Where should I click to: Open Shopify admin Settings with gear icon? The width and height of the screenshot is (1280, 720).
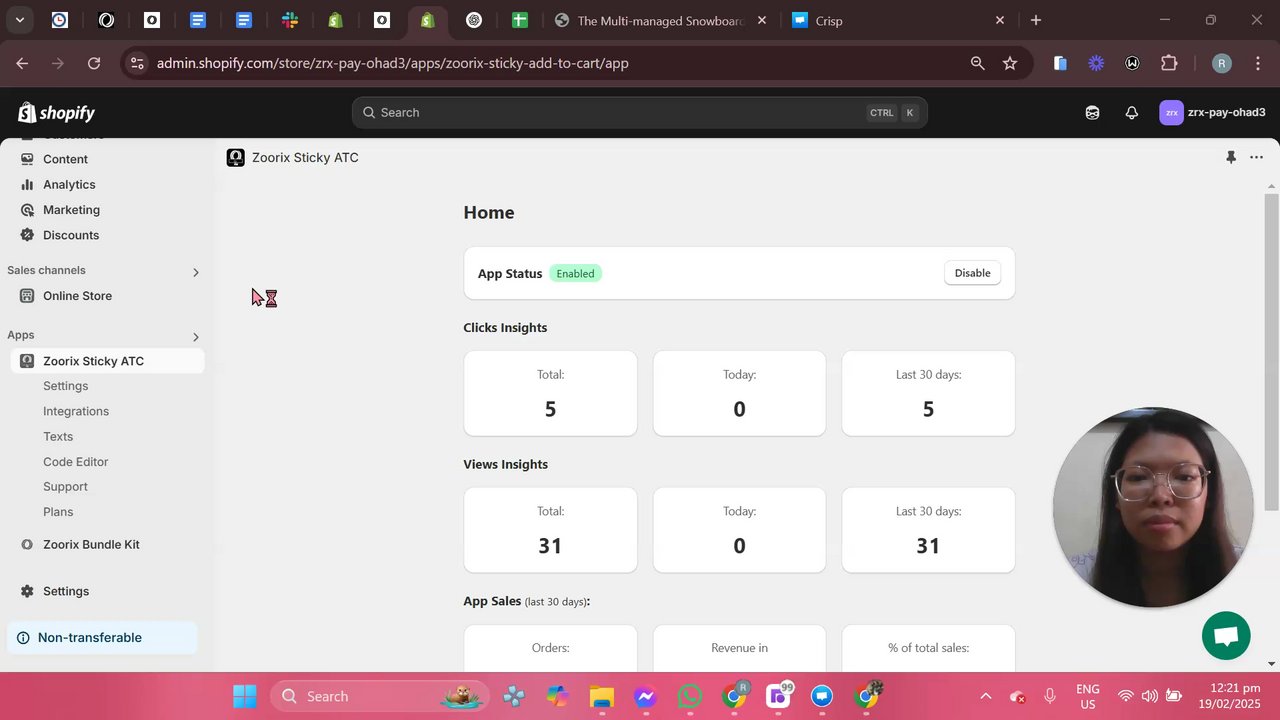[66, 591]
